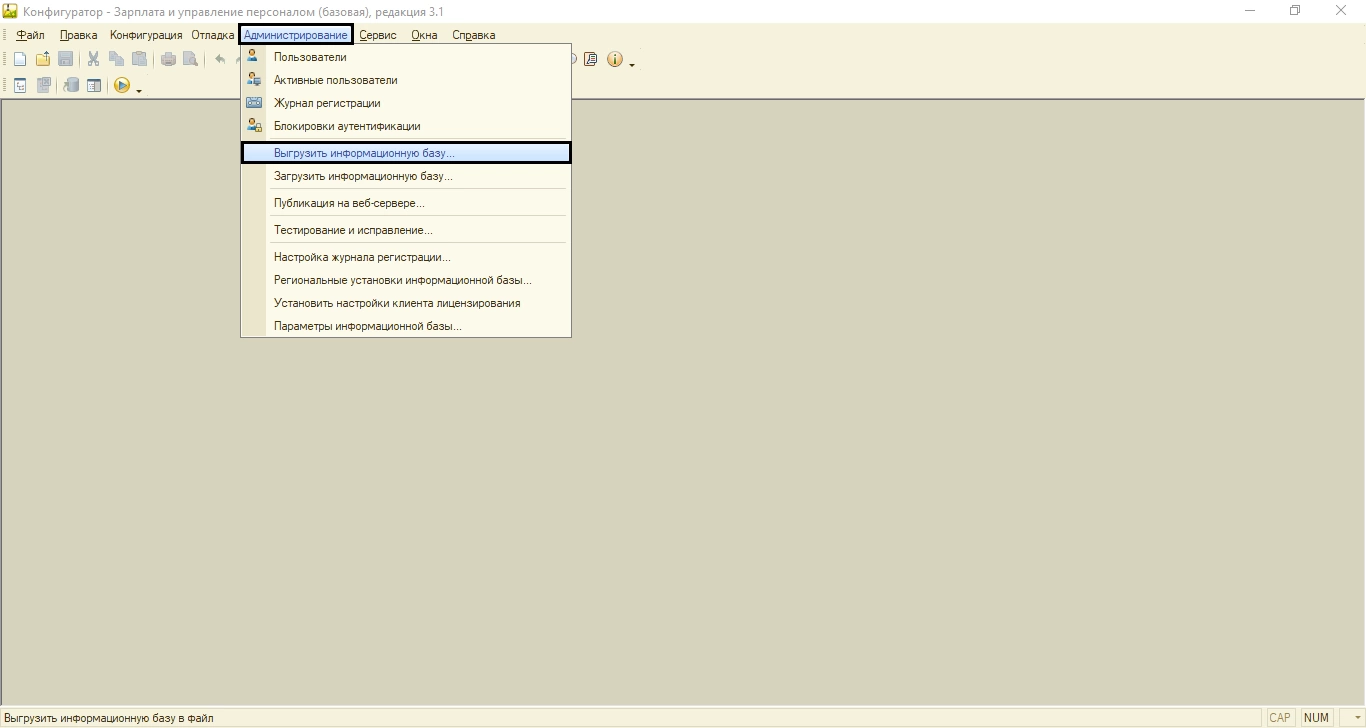Click the Close configuration icon
The height and width of the screenshot is (728, 1366).
[x=44, y=86]
